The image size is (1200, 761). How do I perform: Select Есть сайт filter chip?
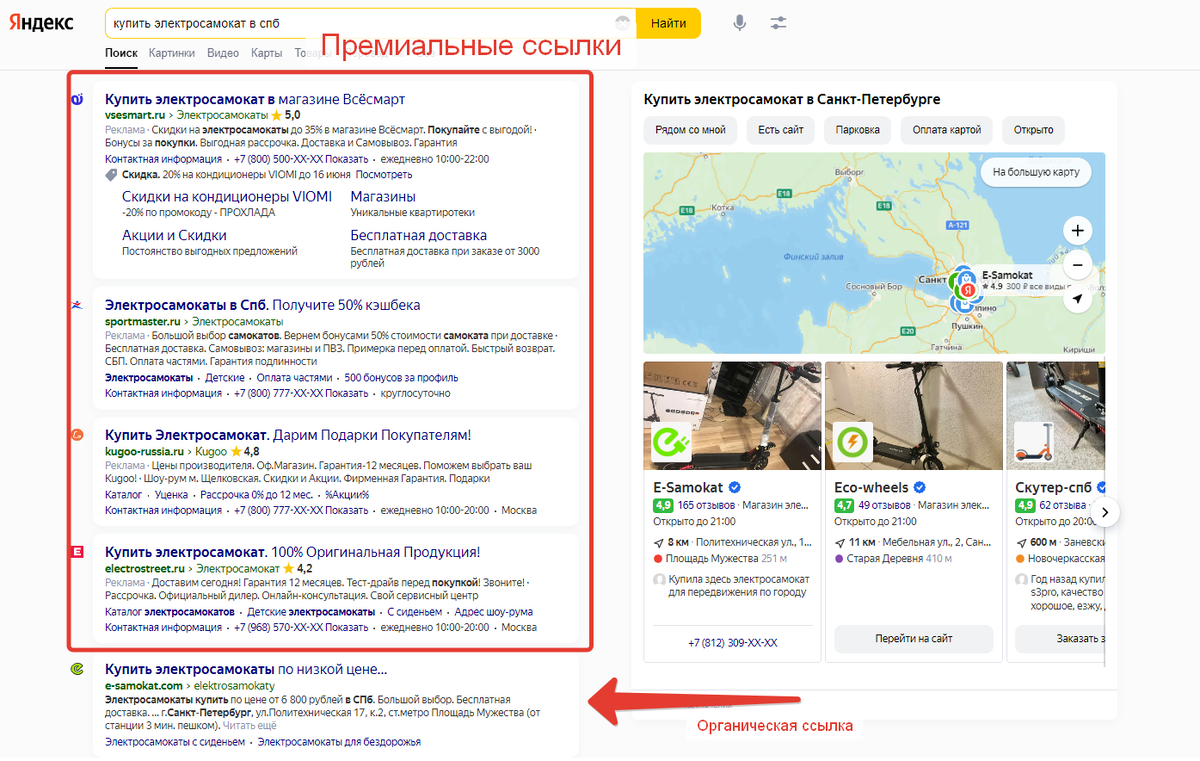coord(781,130)
